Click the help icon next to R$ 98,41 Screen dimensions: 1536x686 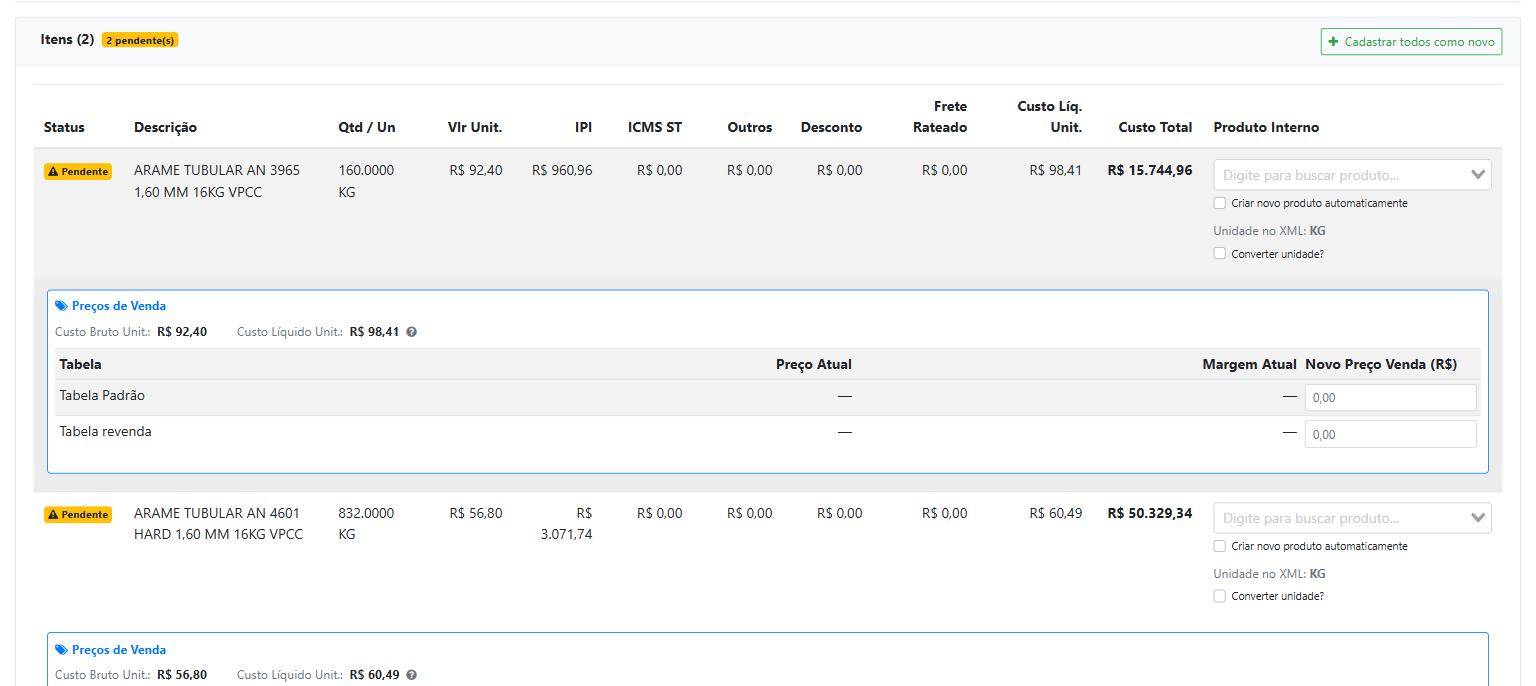(x=412, y=332)
